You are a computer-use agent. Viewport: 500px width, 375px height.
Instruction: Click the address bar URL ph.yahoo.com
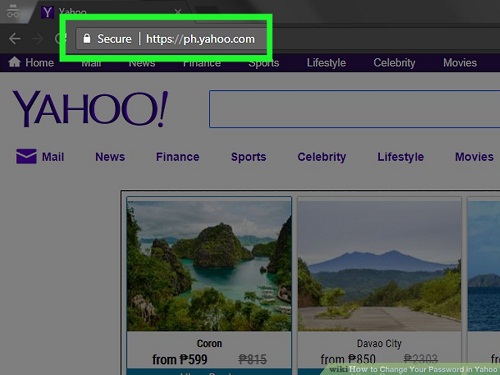(x=200, y=39)
